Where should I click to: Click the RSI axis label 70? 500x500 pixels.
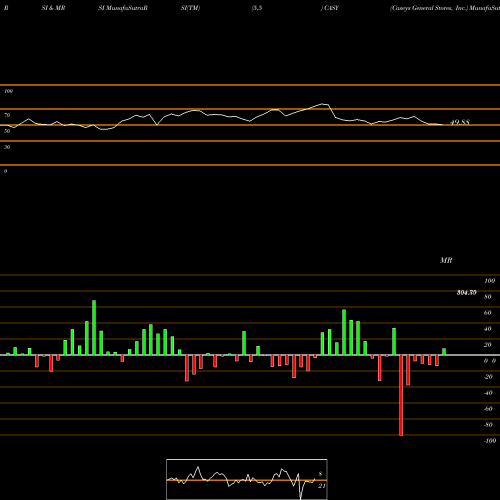[7, 115]
